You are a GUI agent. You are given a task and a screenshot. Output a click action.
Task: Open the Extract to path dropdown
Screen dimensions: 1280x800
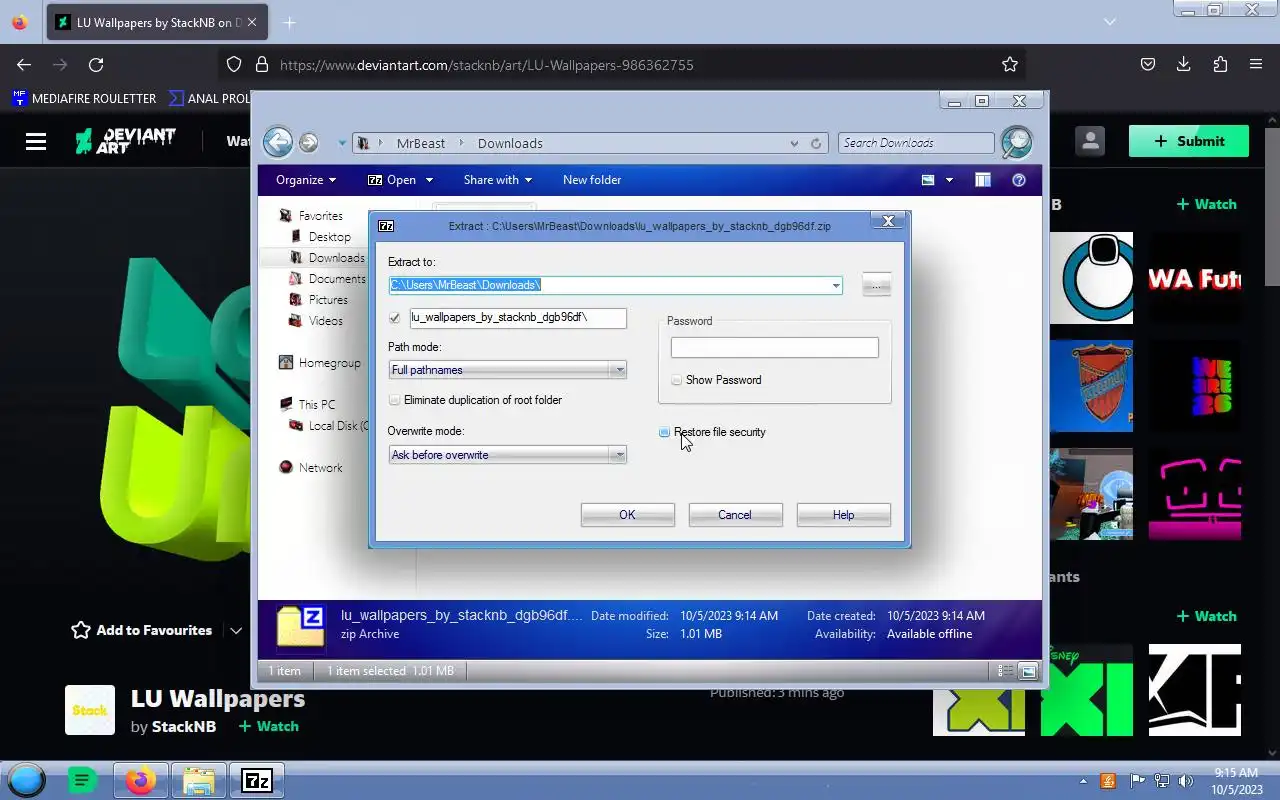(x=835, y=285)
